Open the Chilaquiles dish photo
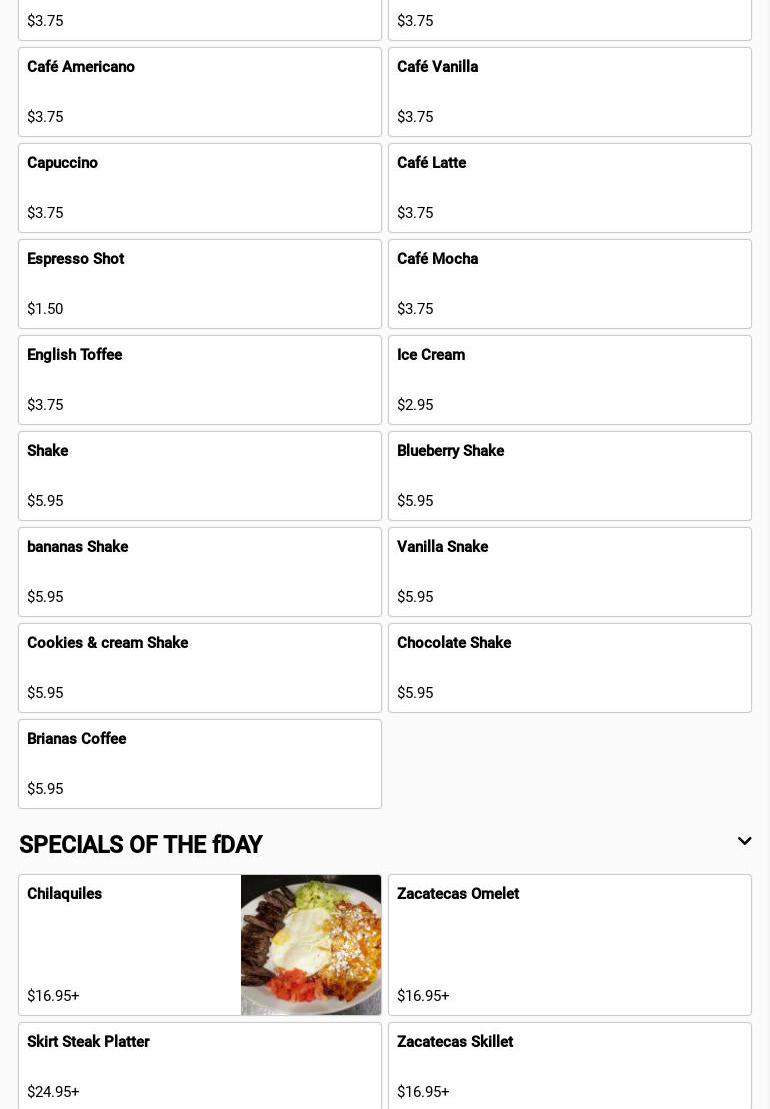770x1109 pixels. 310,945
